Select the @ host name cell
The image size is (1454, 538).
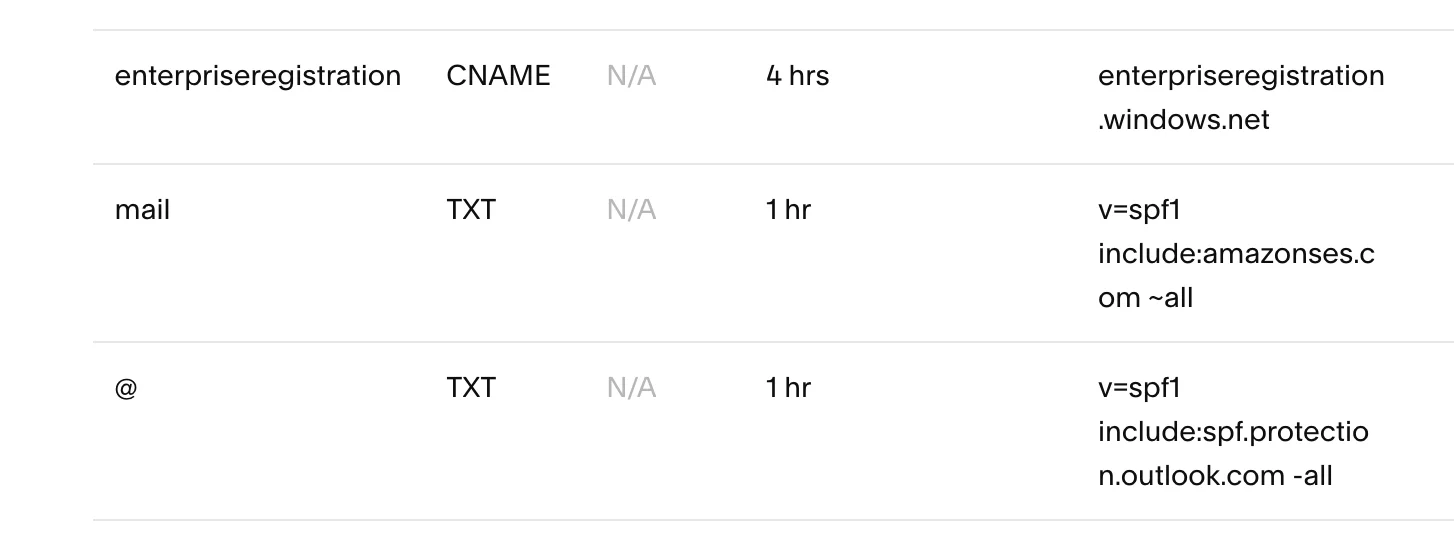tap(126, 388)
